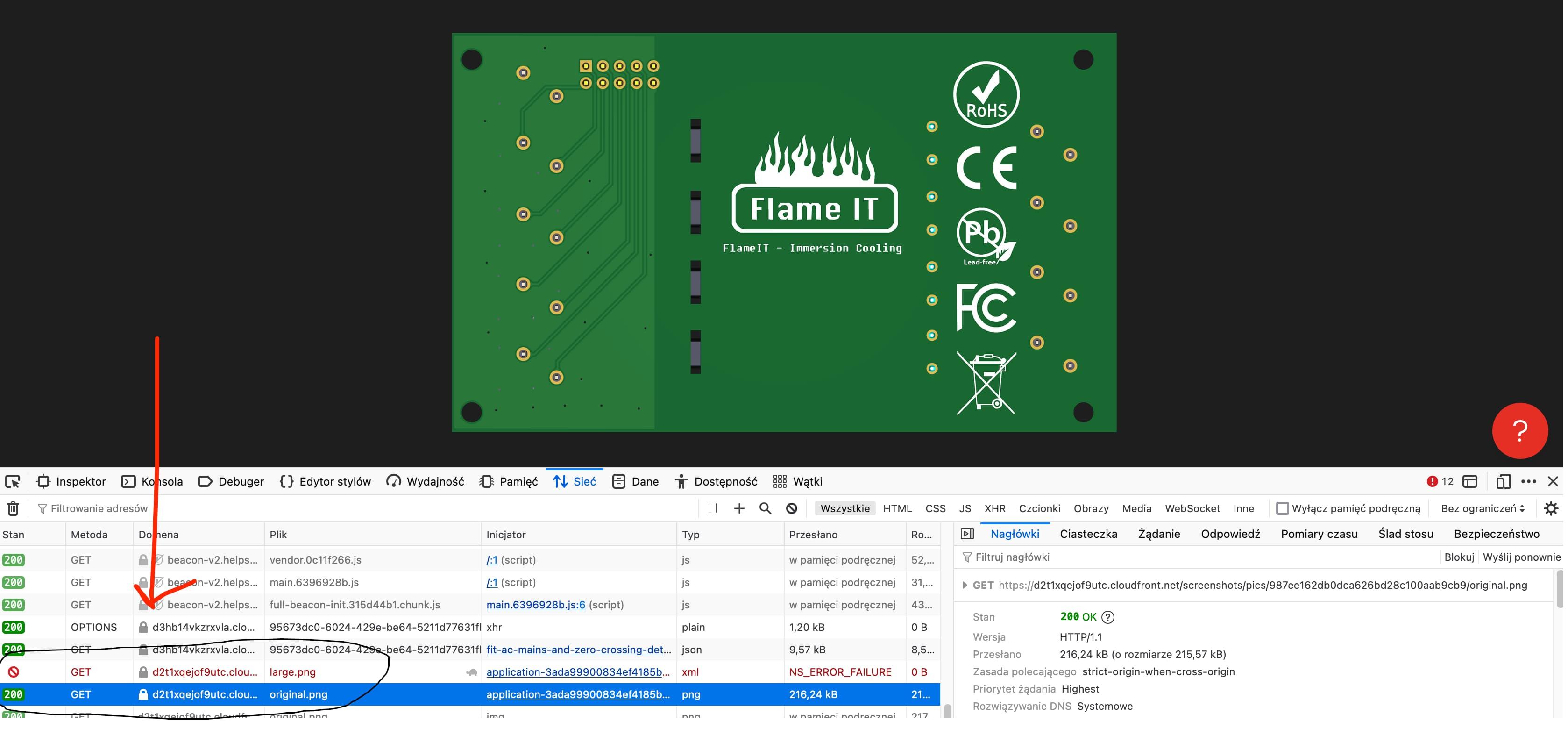Click the element picker icon

[13, 481]
